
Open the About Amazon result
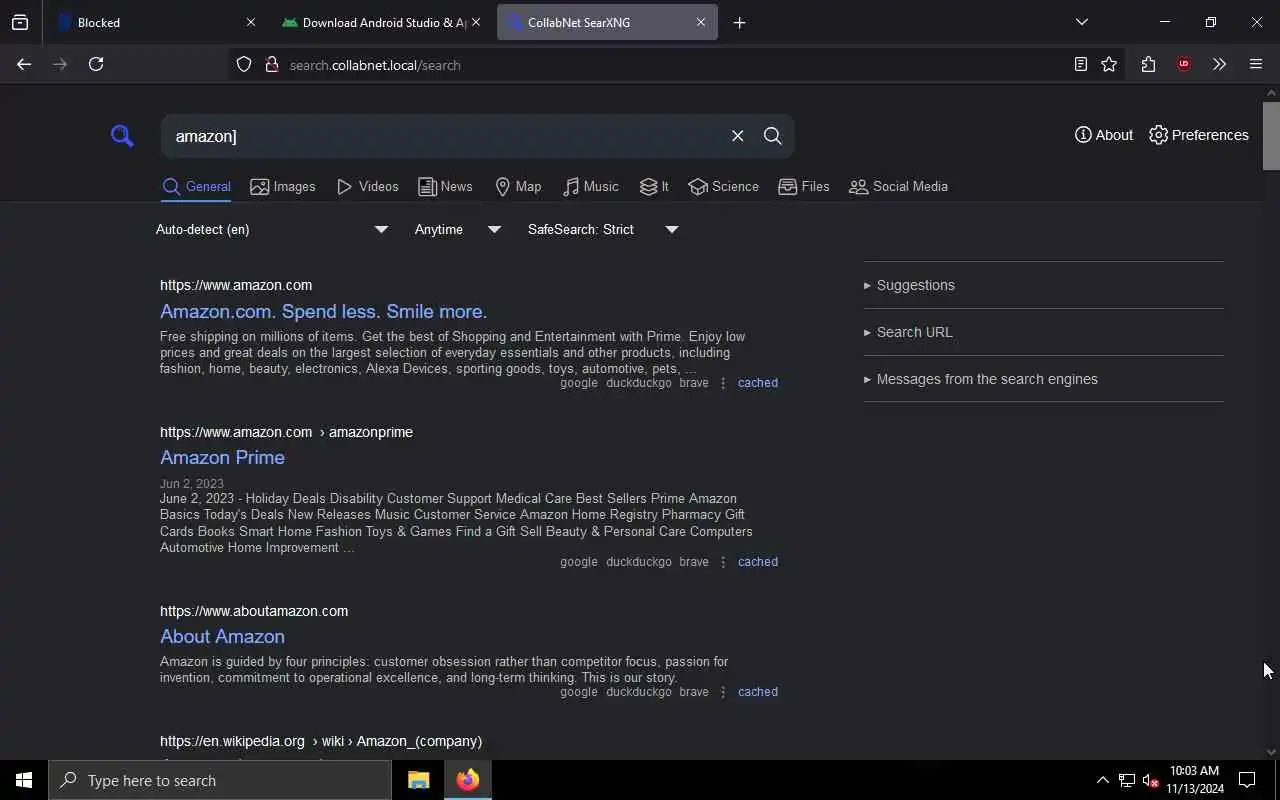click(222, 636)
